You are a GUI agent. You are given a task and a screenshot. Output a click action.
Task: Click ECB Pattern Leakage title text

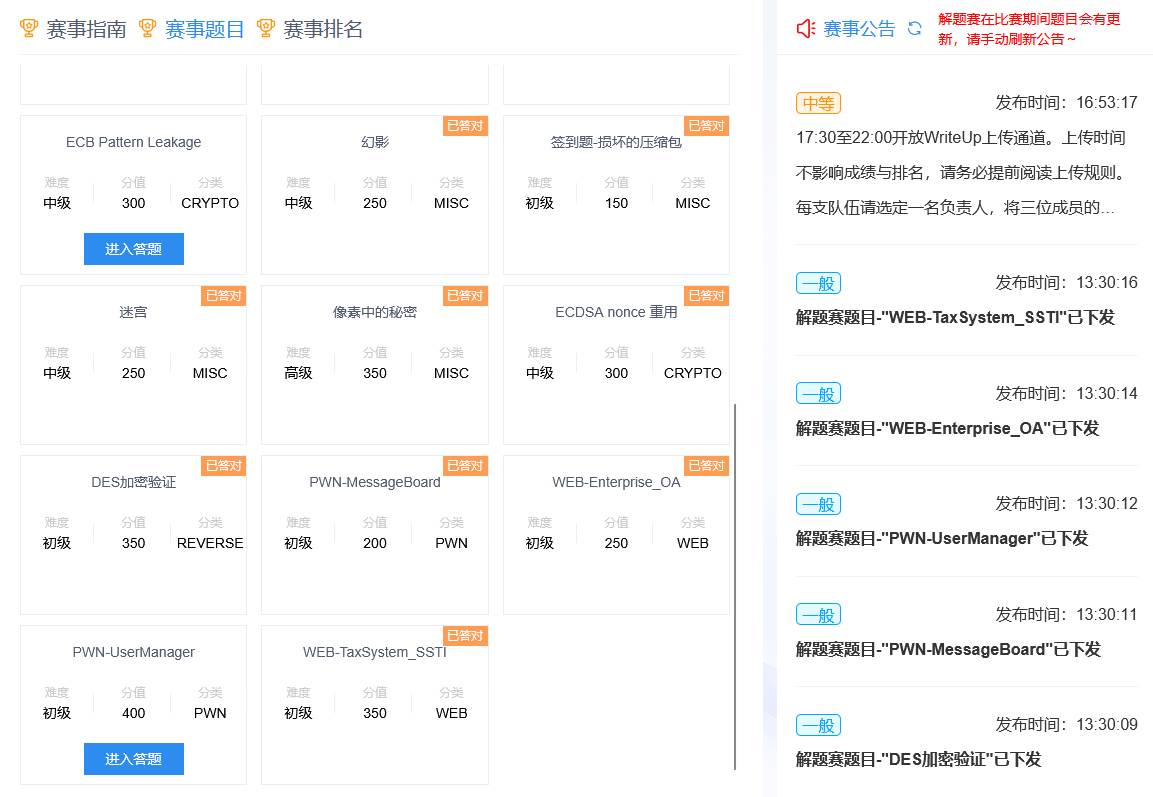(134, 142)
